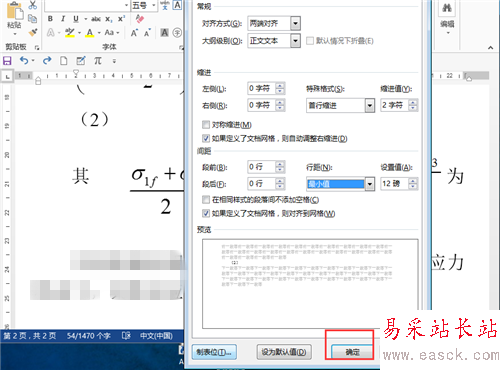Redo the last action
The image size is (500, 370).
click(x=47, y=60)
